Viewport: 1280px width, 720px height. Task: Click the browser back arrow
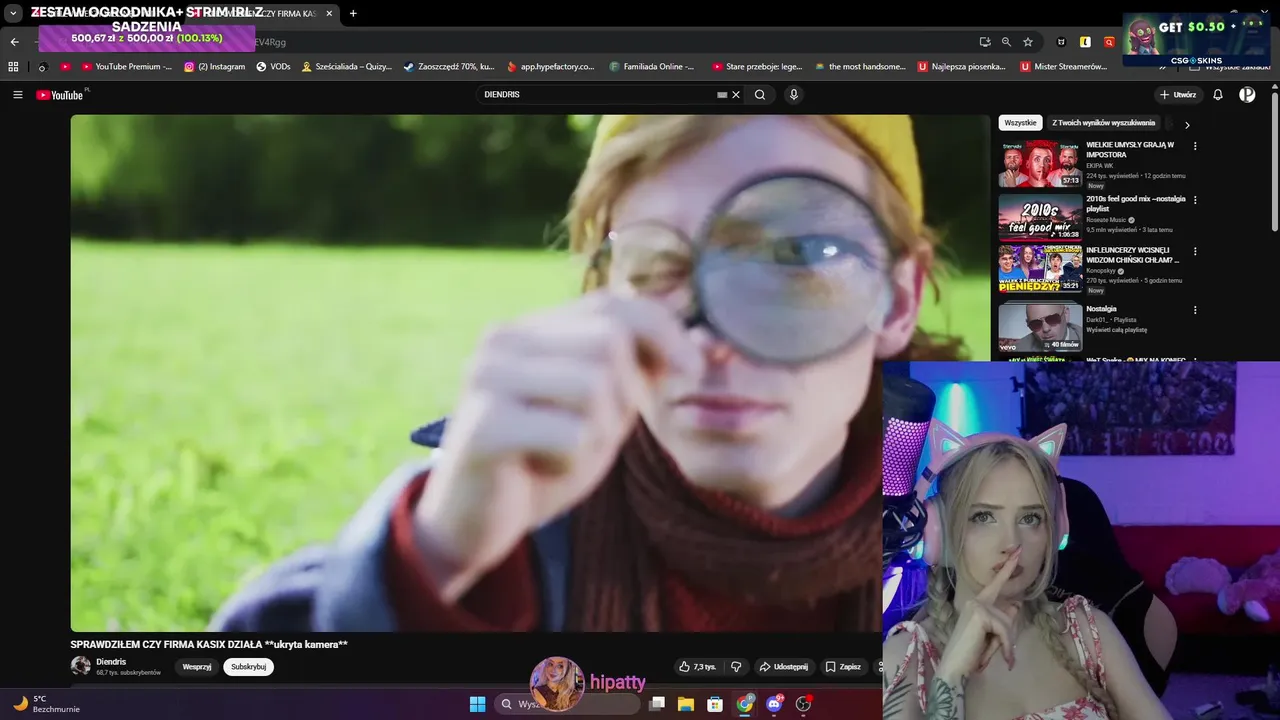point(14,42)
